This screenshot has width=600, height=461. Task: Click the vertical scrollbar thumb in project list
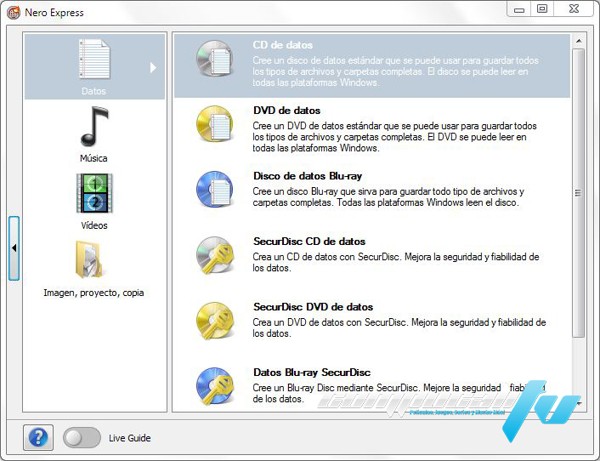[578, 193]
